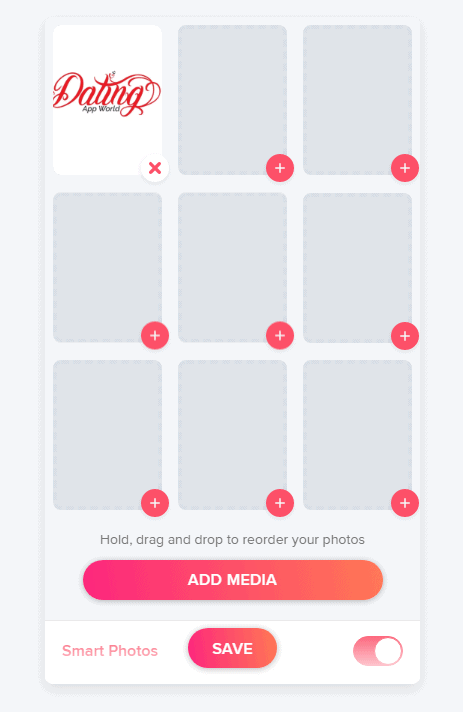Select the empty top-right photo placeholder
The height and width of the screenshot is (712, 463).
point(358,100)
